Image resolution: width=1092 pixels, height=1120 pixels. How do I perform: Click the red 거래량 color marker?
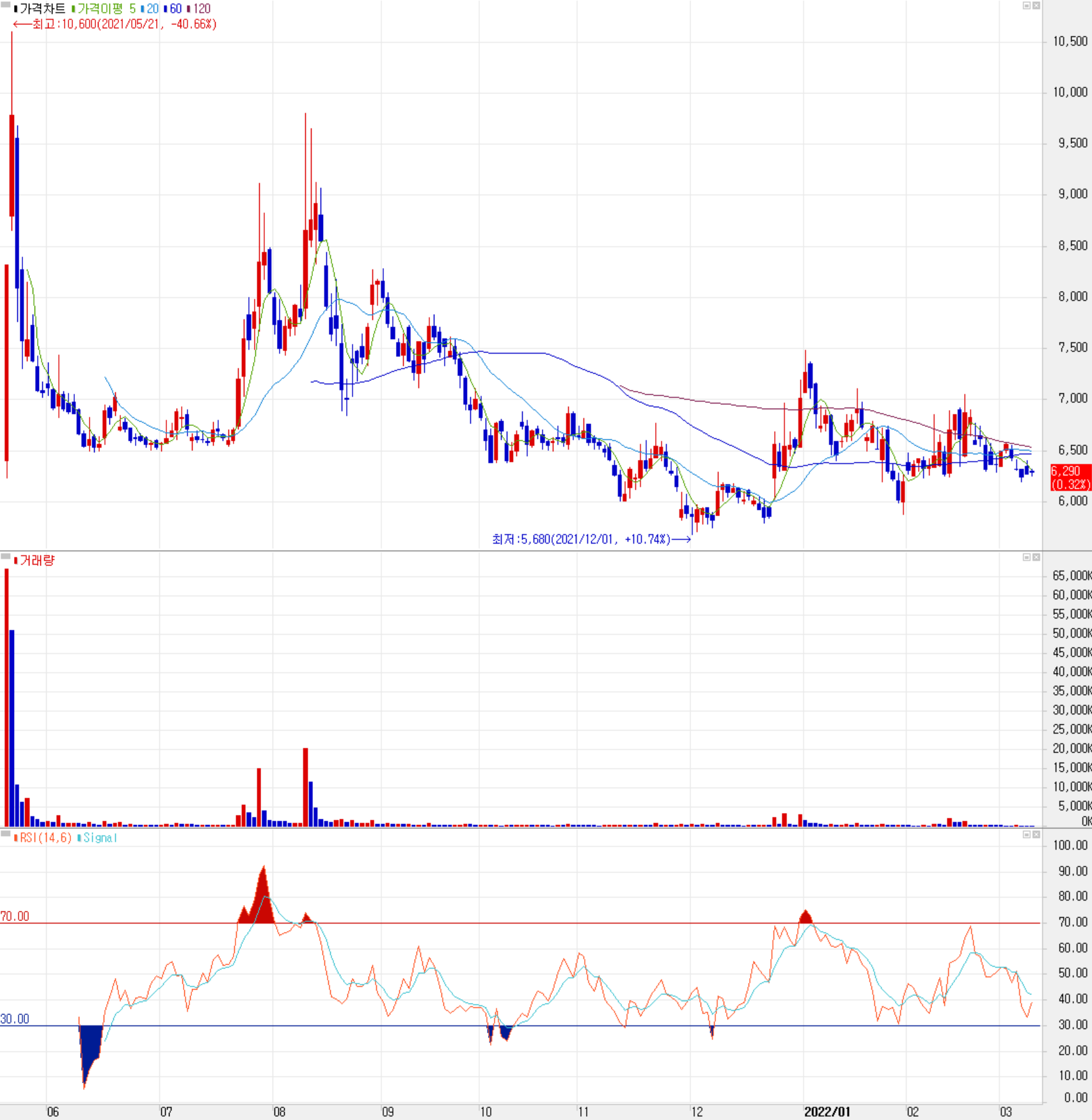(x=16, y=560)
